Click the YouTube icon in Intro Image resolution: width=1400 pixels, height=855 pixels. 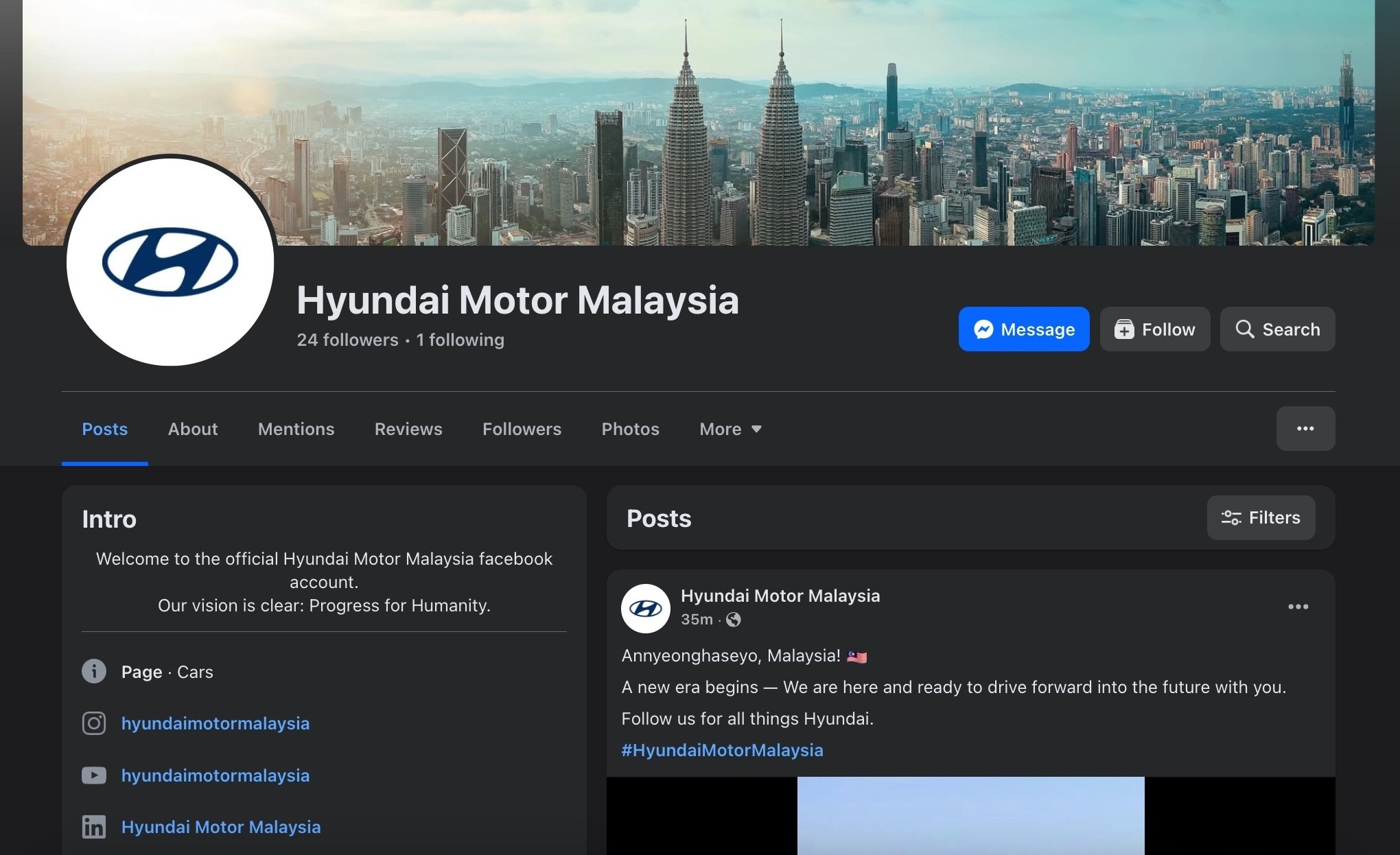(x=94, y=775)
